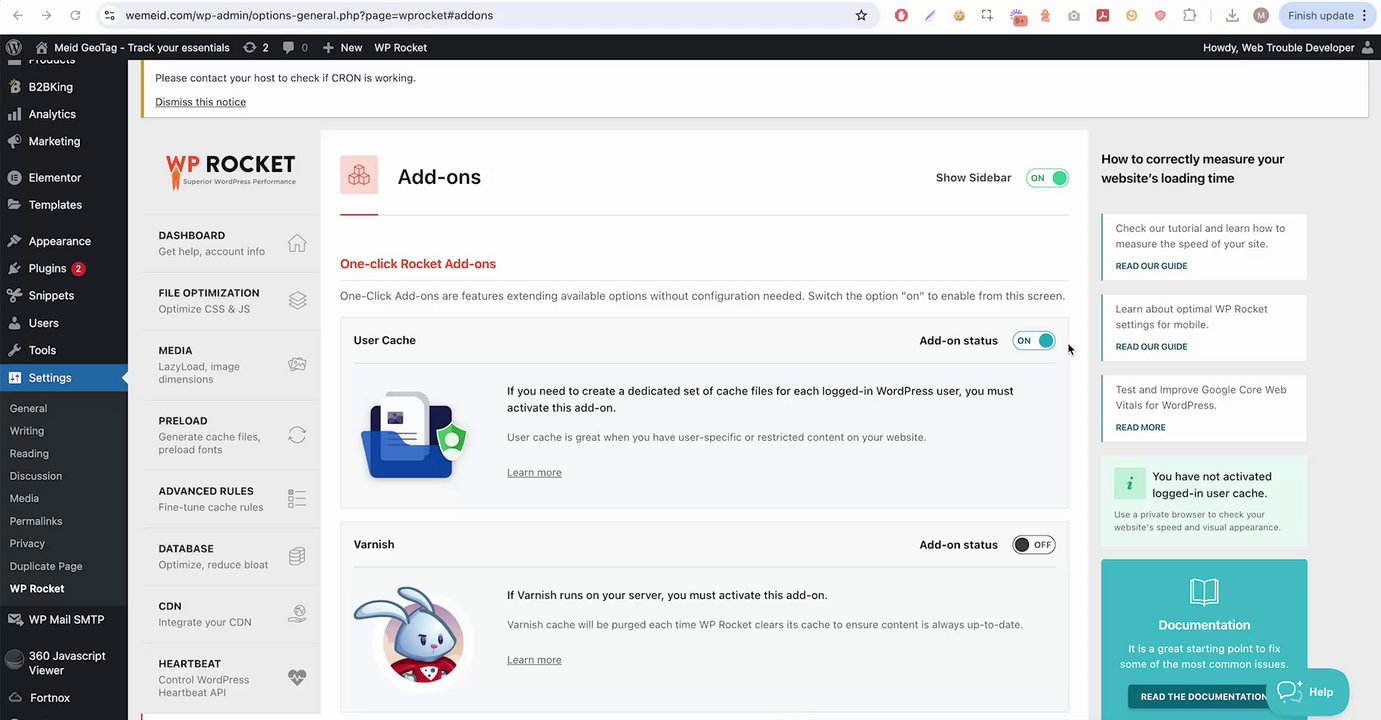Viewport: 1381px width, 720px height.
Task: Open the browser downloads icon
Action: coord(1232,15)
